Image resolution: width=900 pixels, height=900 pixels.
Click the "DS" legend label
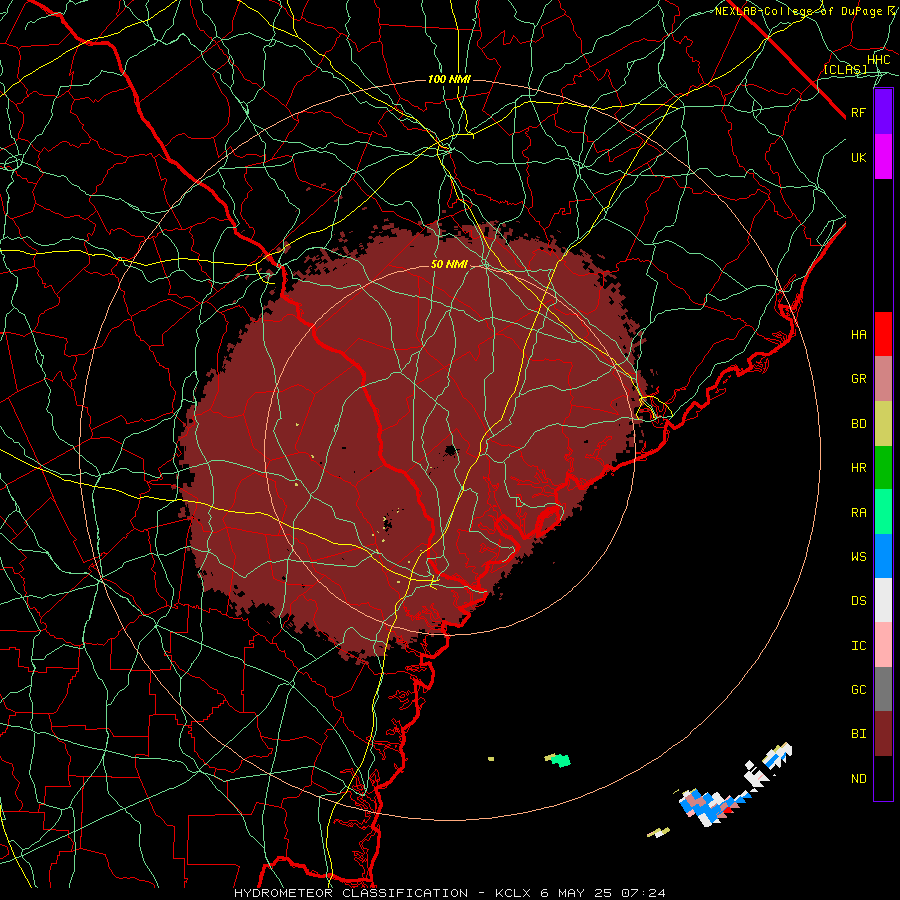858,601
